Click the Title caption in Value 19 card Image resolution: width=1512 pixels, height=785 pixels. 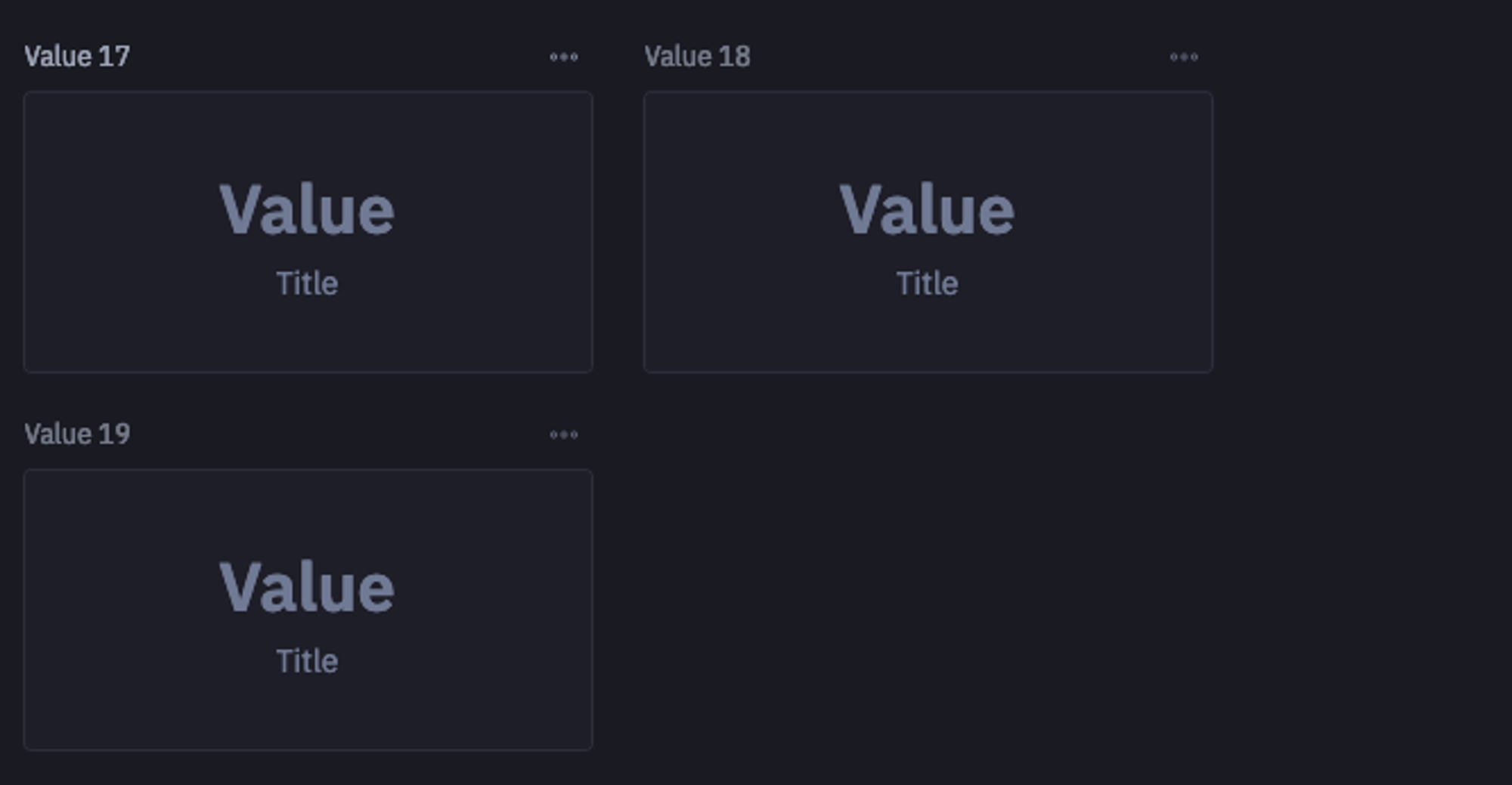coord(307,661)
